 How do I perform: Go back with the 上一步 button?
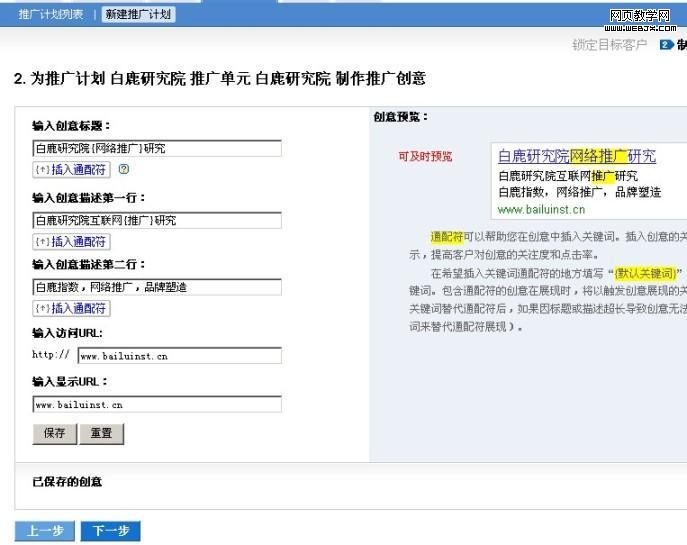45,531
